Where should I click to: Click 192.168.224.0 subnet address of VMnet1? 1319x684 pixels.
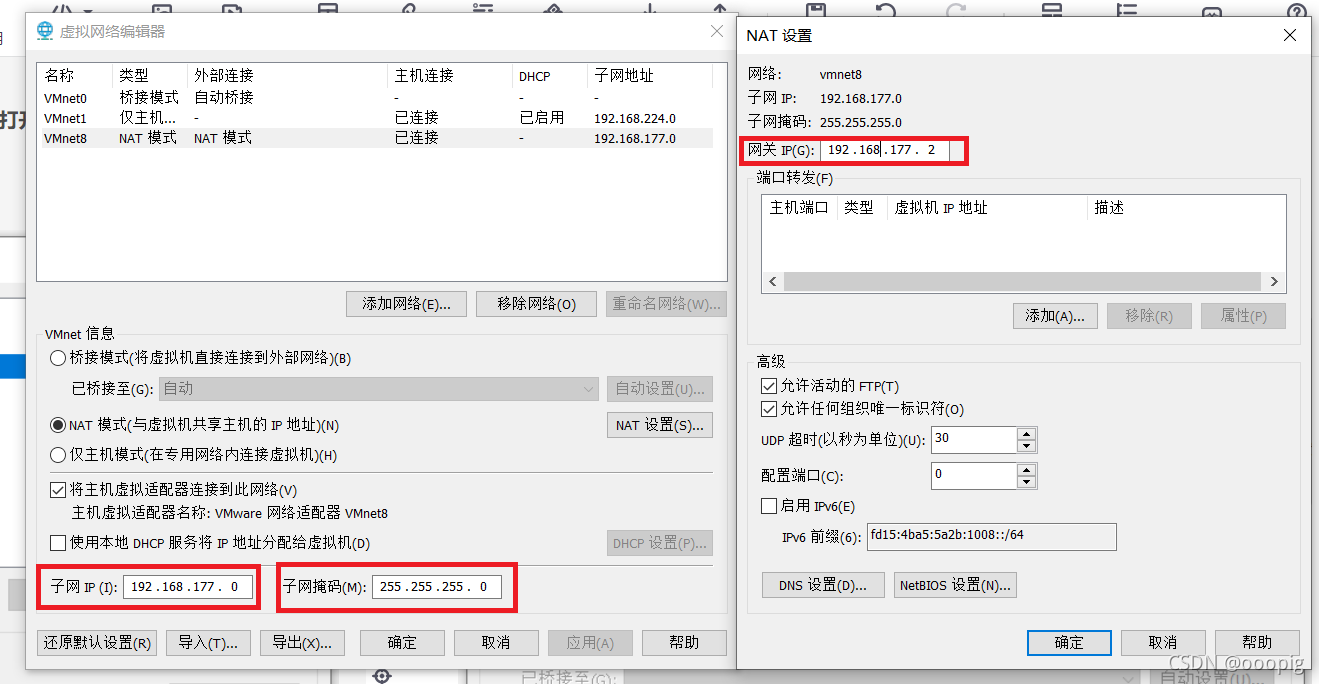pos(635,119)
